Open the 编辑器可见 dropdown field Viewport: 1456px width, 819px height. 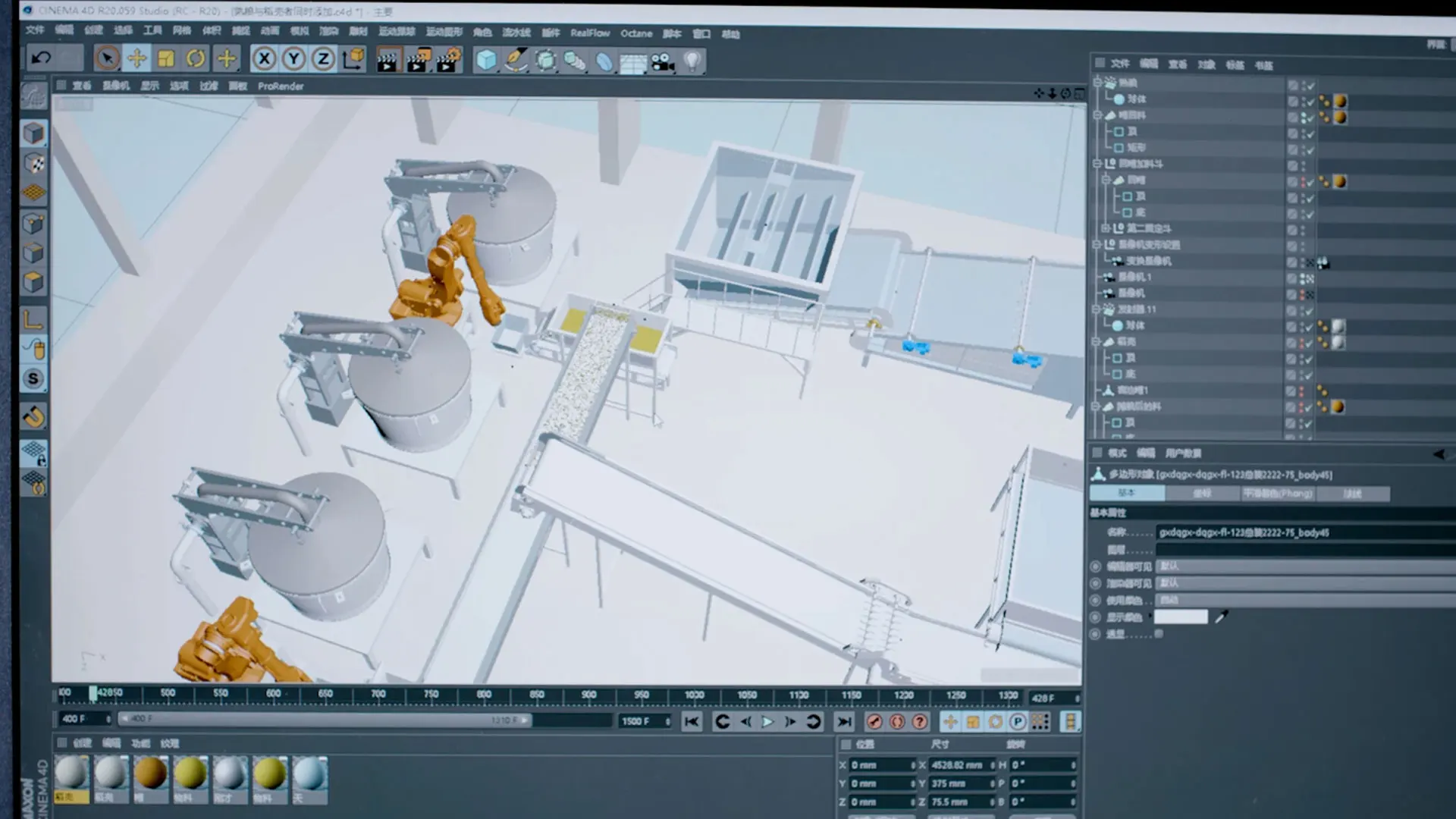pyautogui.click(x=1304, y=566)
